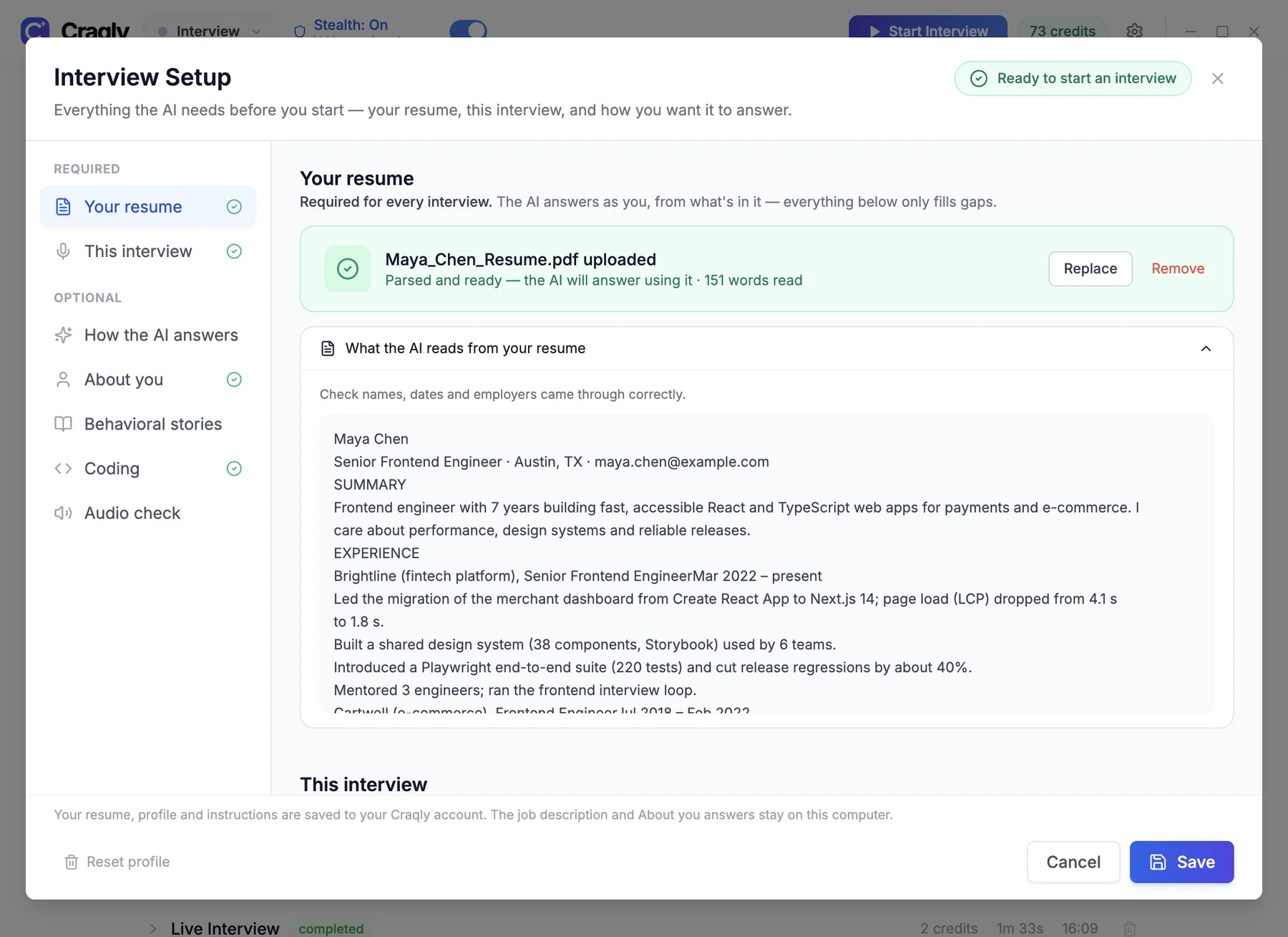The height and width of the screenshot is (937, 1288).
Task: Click the Behavioral stories book icon
Action: coord(63,424)
